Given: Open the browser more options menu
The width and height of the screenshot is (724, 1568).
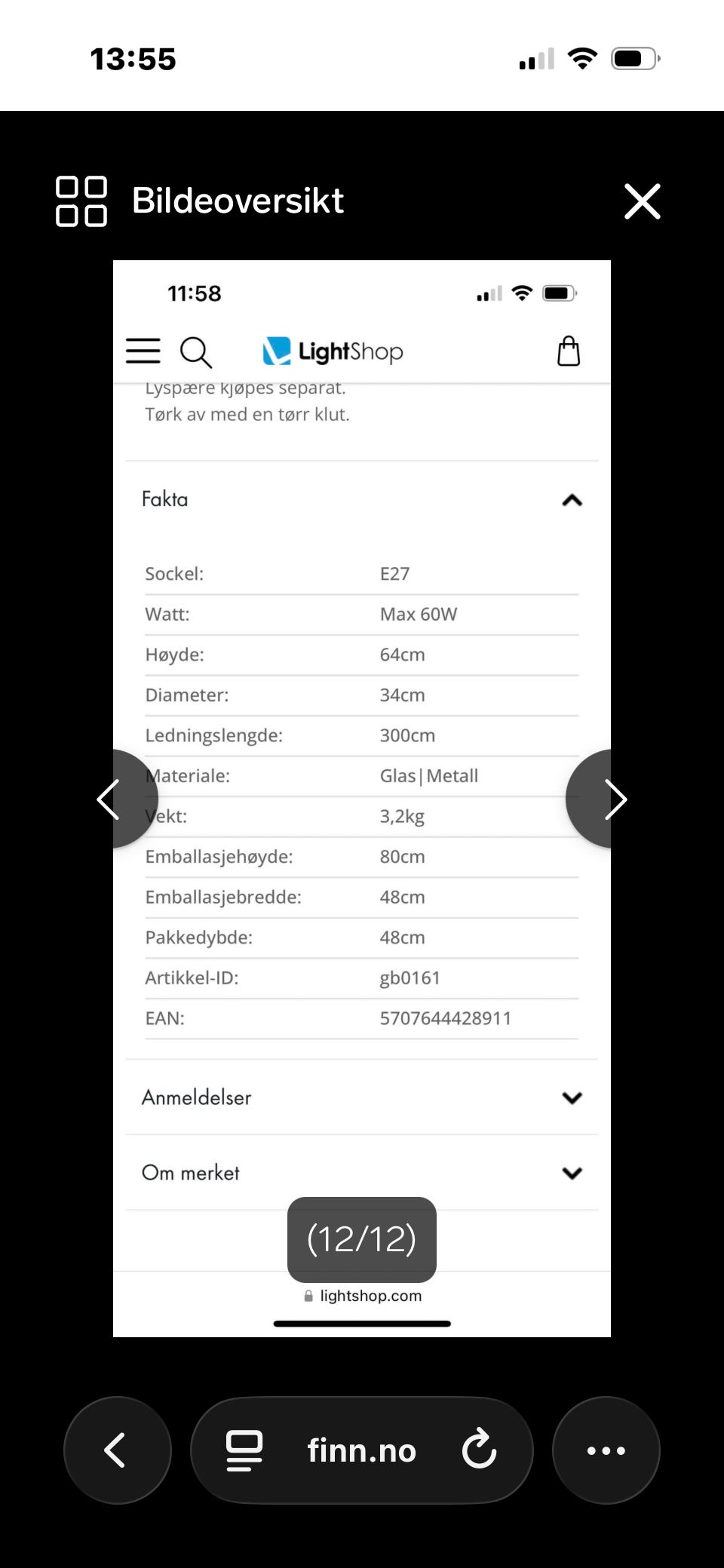Looking at the screenshot, I should click(606, 1450).
